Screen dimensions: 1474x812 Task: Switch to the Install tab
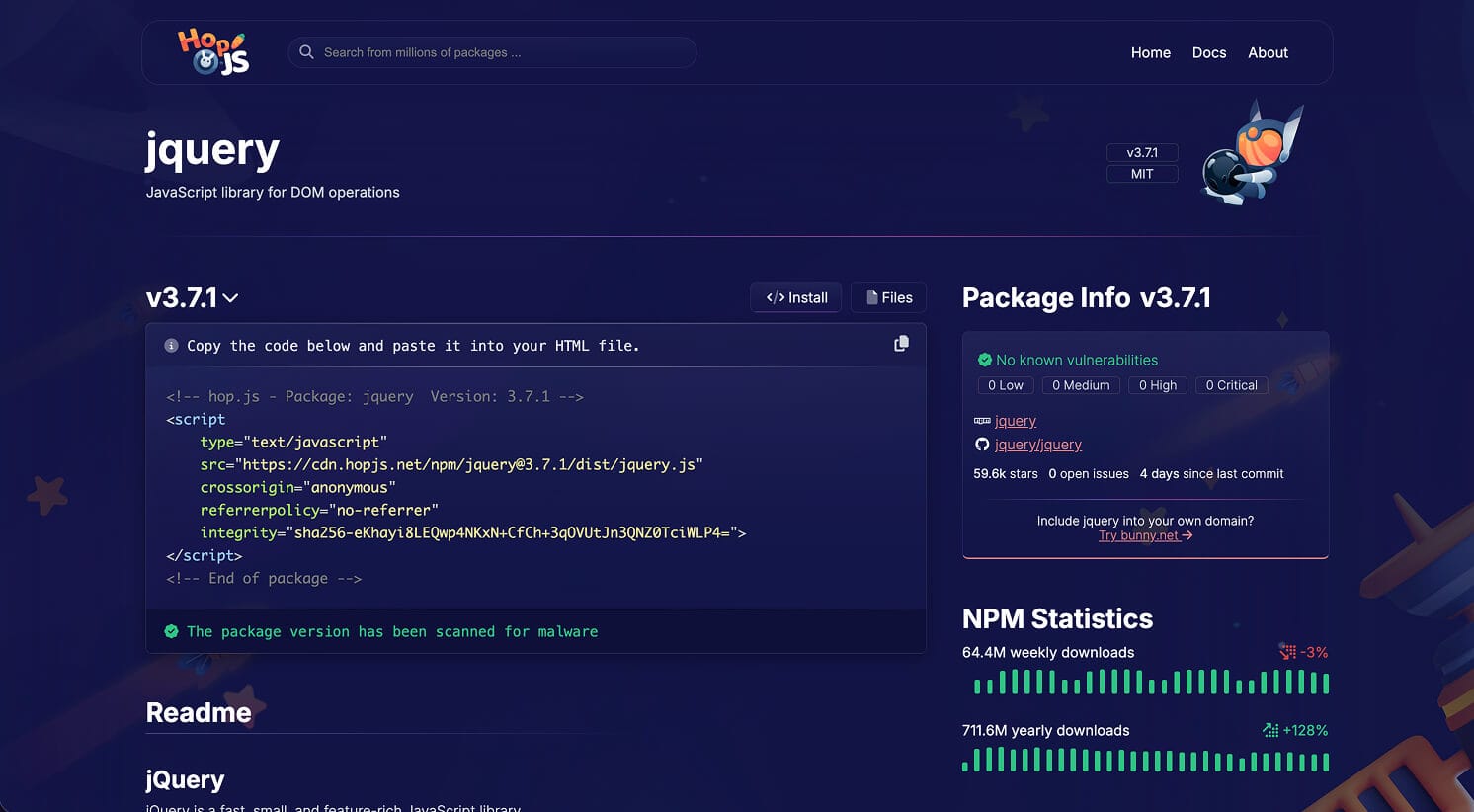coord(796,297)
